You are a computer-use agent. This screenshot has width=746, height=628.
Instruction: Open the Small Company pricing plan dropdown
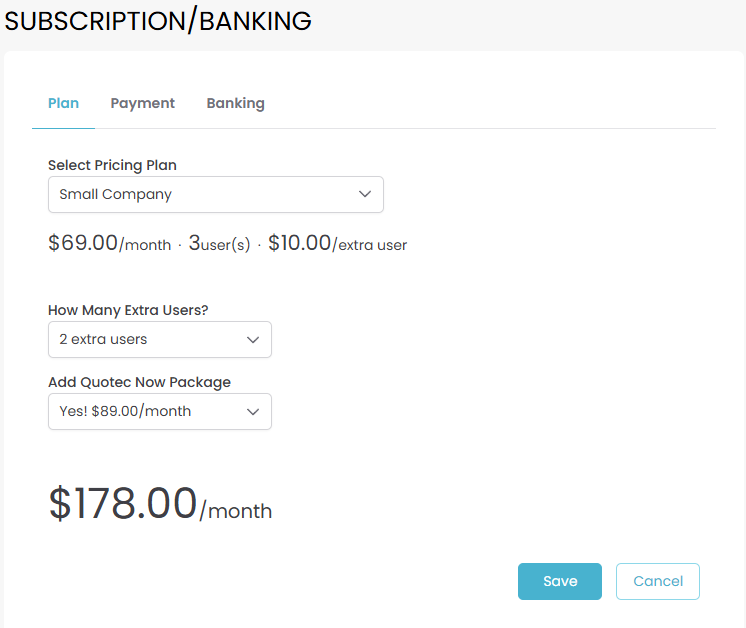pos(215,194)
